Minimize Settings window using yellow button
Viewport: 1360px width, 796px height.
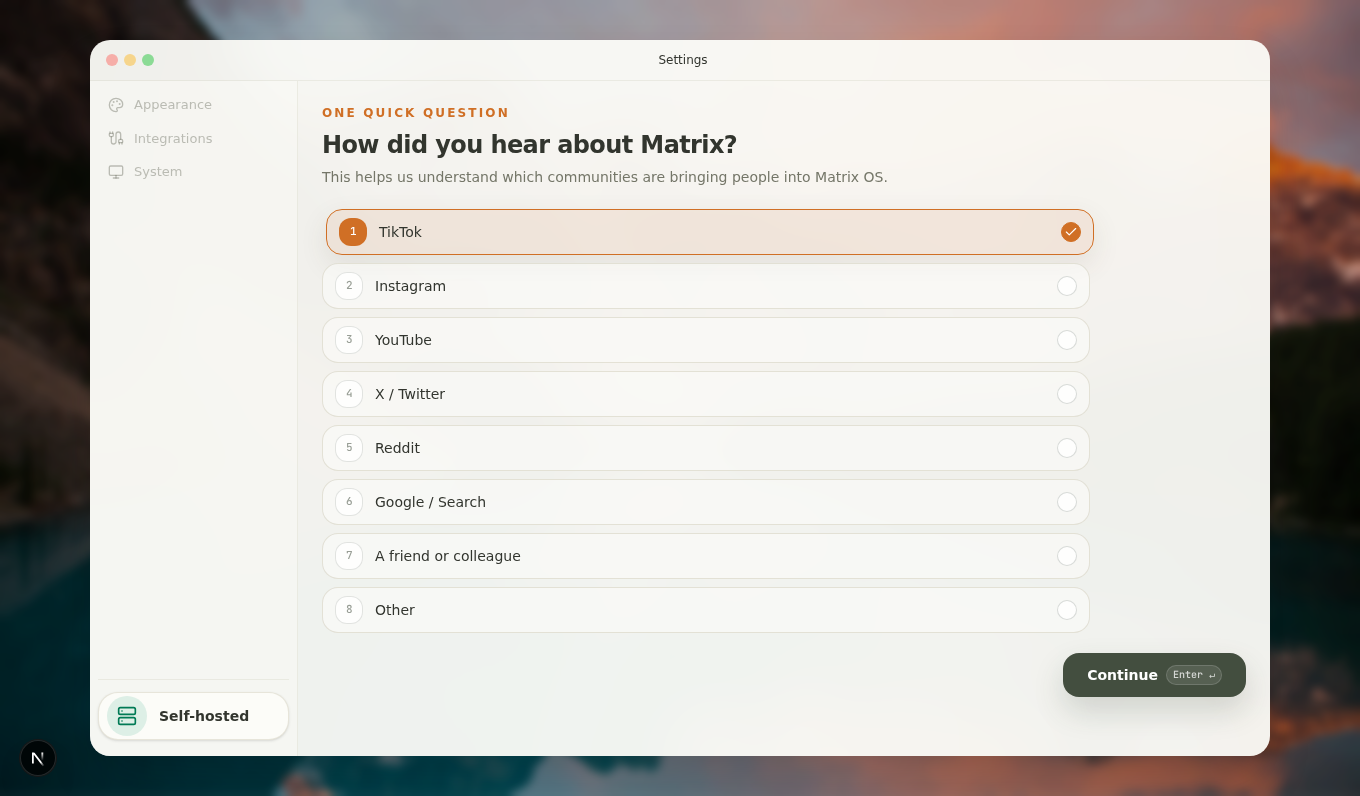tap(130, 60)
